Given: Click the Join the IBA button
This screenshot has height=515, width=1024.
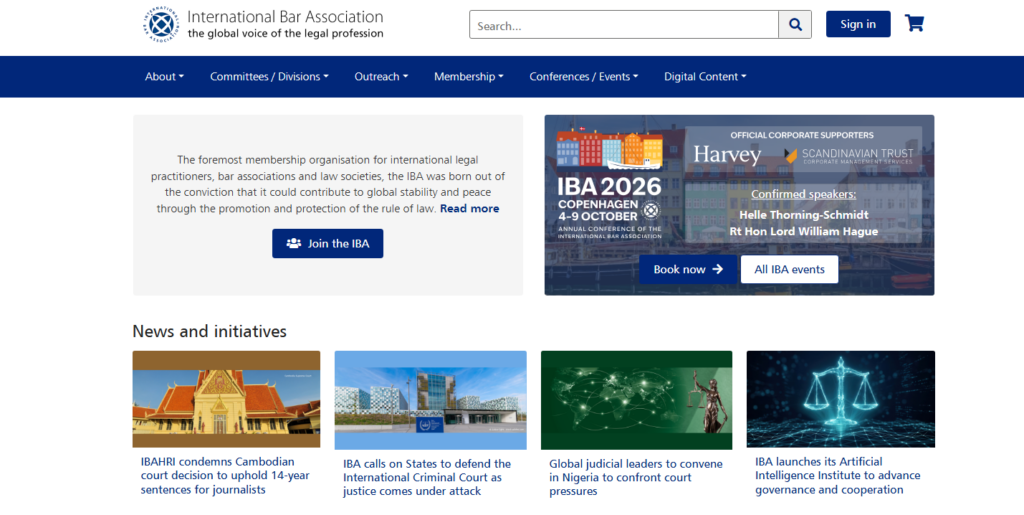Looking at the screenshot, I should (x=328, y=243).
